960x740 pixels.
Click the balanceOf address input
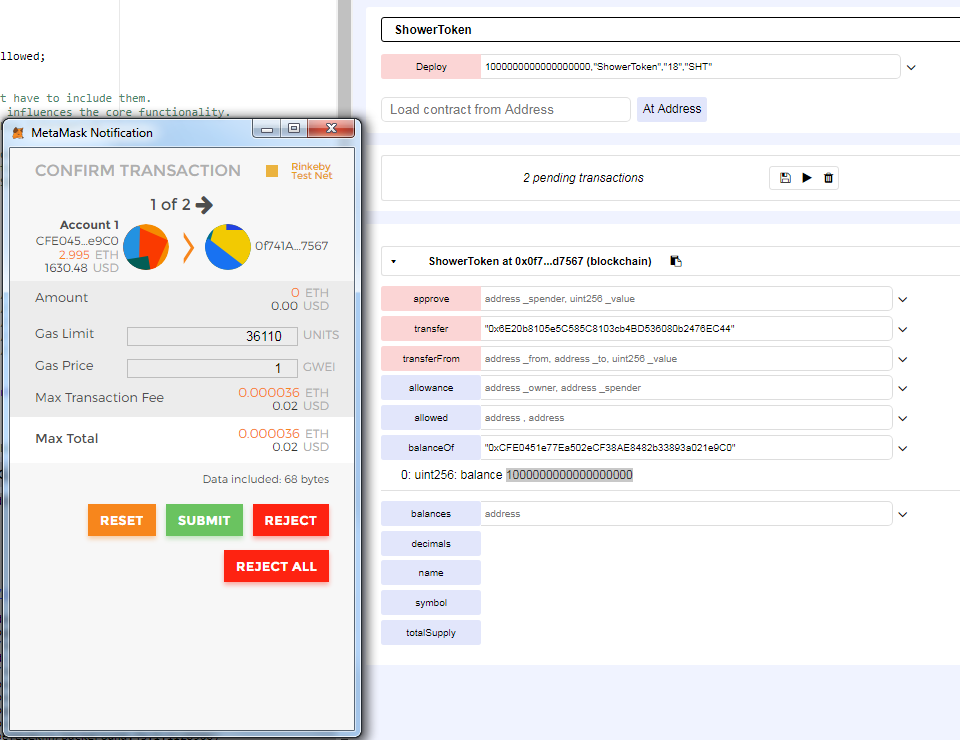coord(686,448)
